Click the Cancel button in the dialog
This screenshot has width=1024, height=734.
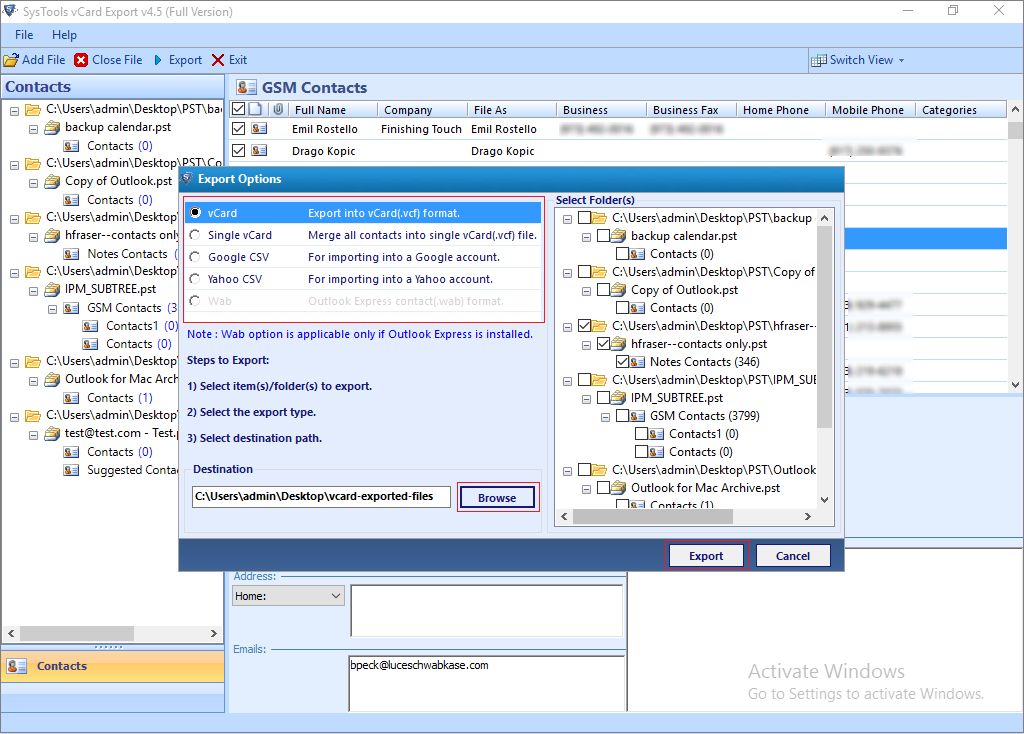pos(793,556)
